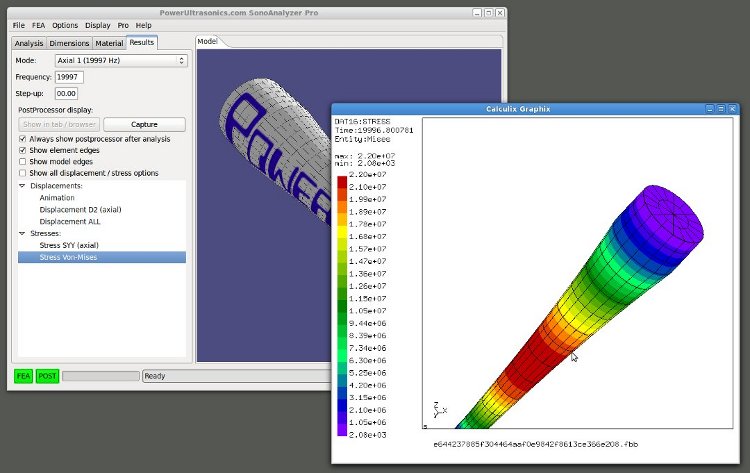Switch to the Material tab
The image size is (750, 473).
click(109, 43)
